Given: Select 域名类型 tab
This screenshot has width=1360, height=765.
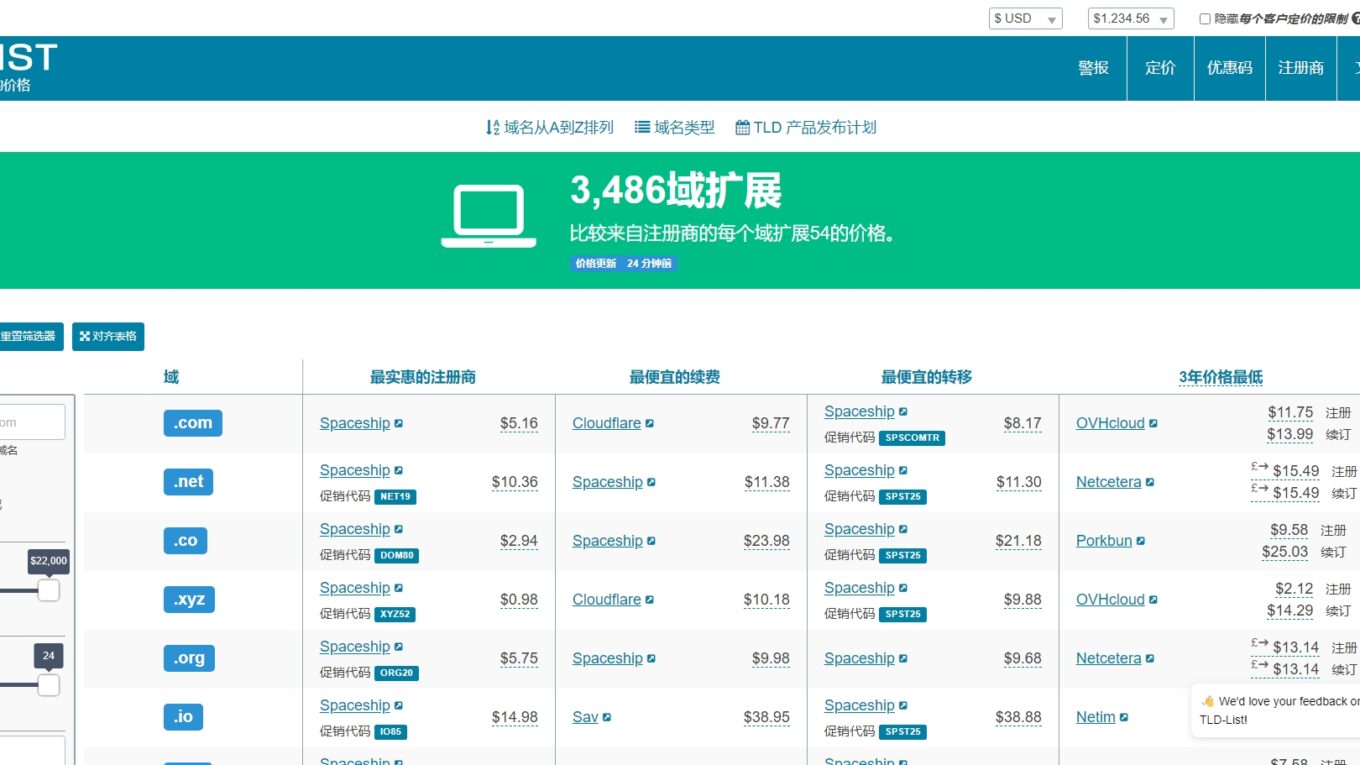Looking at the screenshot, I should 675,127.
